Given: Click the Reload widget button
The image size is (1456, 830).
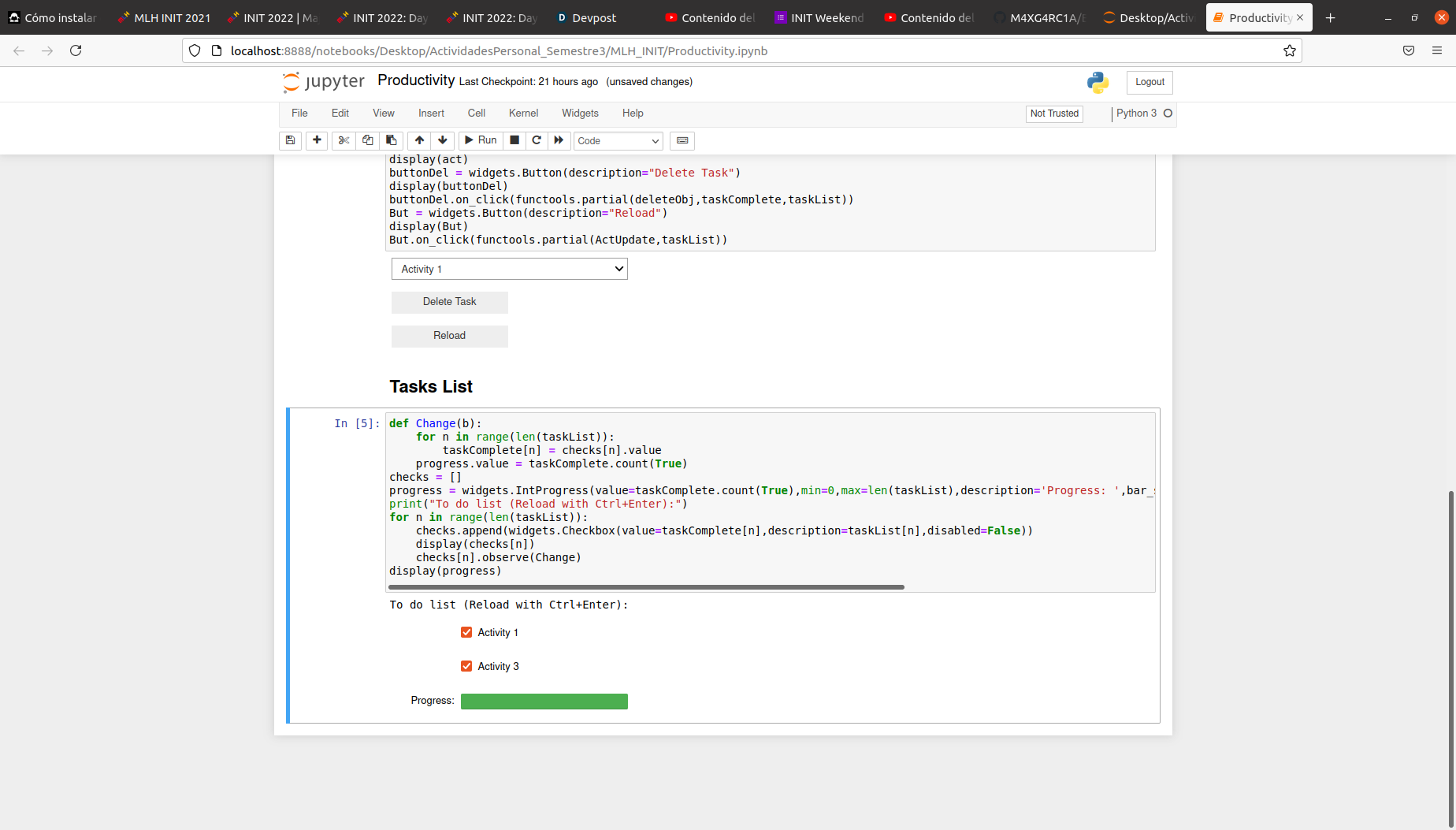Looking at the screenshot, I should click(x=450, y=336).
